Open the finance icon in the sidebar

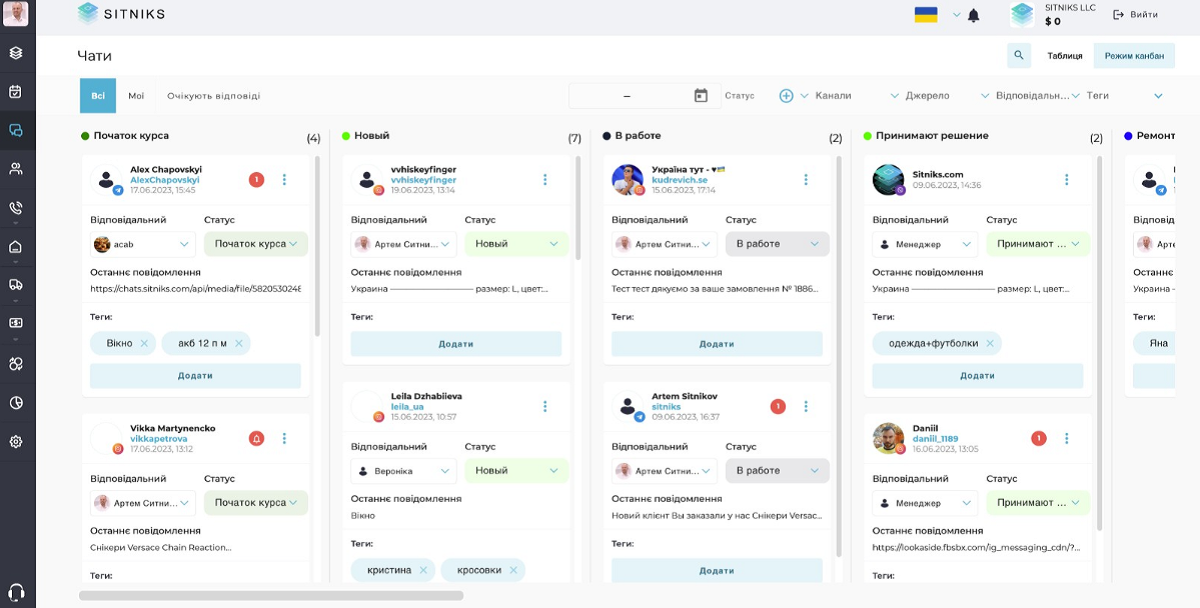point(16,323)
